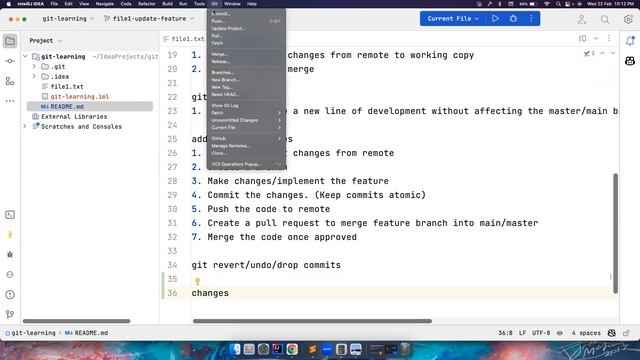Open file1-update-feature branch dropdown

[149, 19]
